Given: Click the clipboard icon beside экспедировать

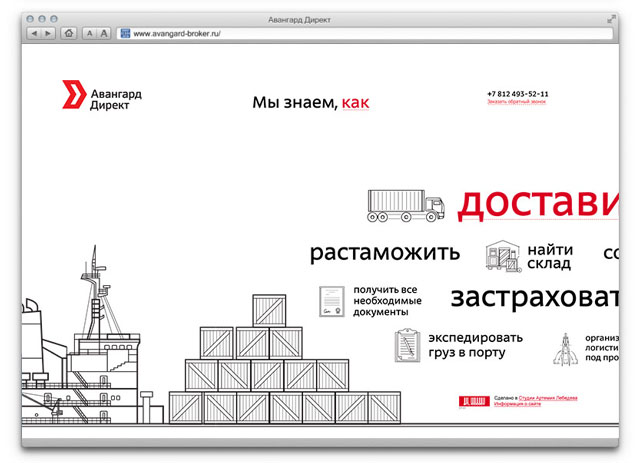Looking at the screenshot, I should tap(405, 346).
